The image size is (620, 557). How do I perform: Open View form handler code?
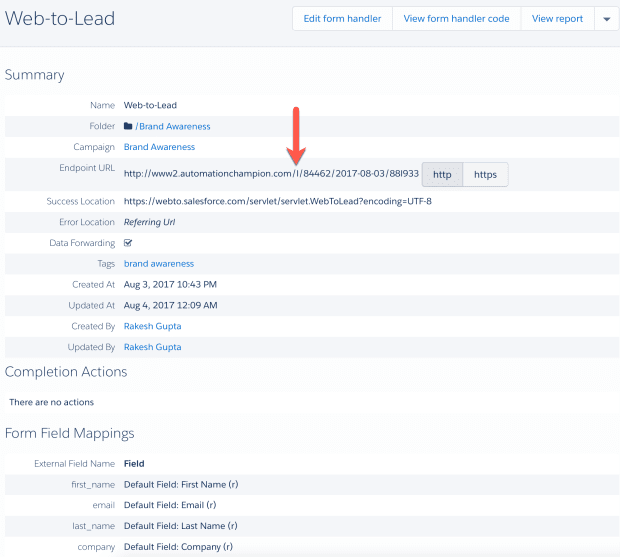456,19
